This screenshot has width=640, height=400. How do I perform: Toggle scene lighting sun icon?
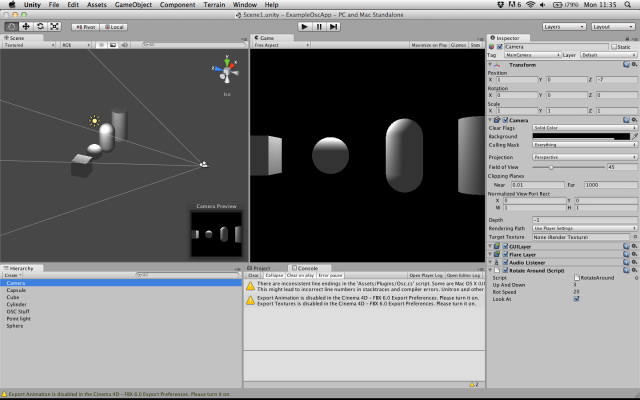coord(101,45)
